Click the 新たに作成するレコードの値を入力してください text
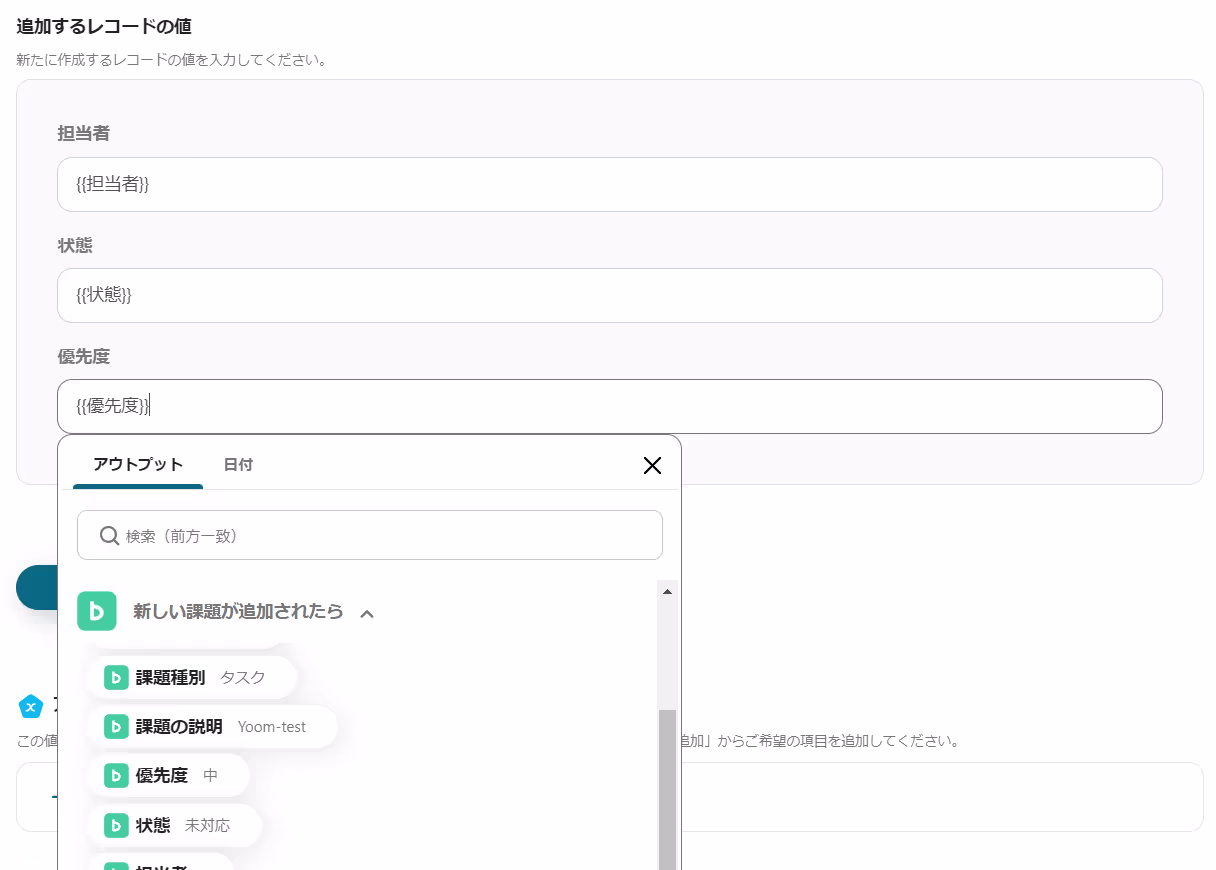Image resolution: width=1216 pixels, height=870 pixels. (x=172, y=60)
